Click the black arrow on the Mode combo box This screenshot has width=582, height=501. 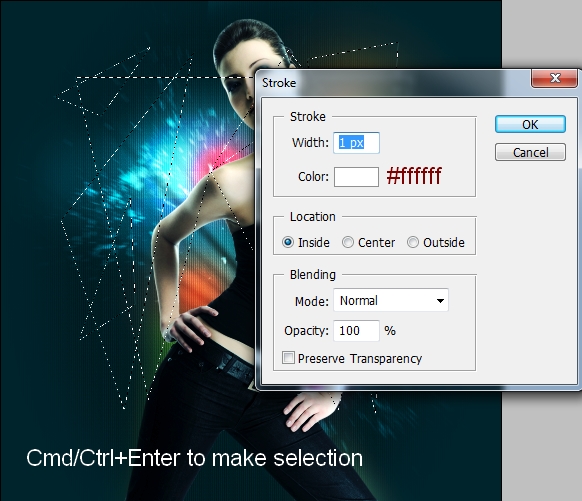[440, 301]
